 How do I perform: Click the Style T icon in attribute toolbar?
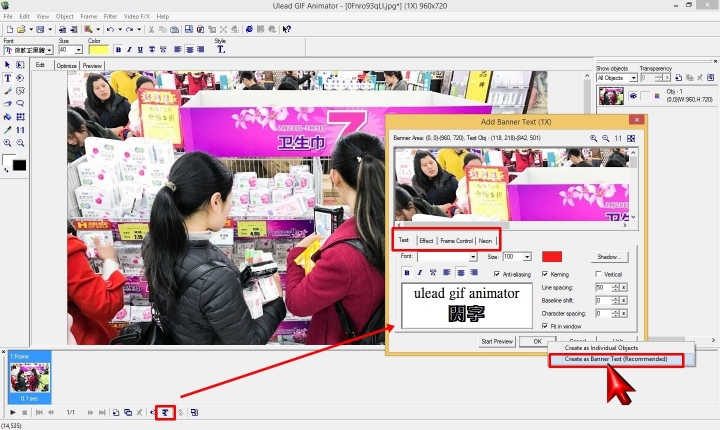220,49
